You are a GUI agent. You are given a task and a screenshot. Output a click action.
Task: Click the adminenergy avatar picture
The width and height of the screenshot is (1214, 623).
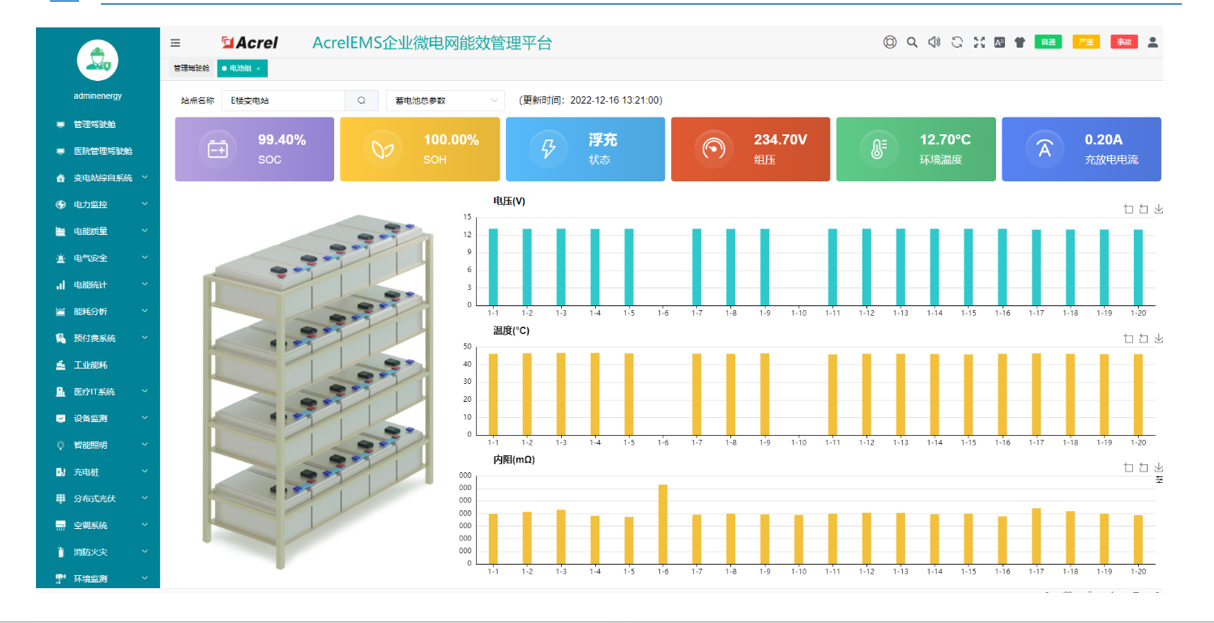click(98, 61)
